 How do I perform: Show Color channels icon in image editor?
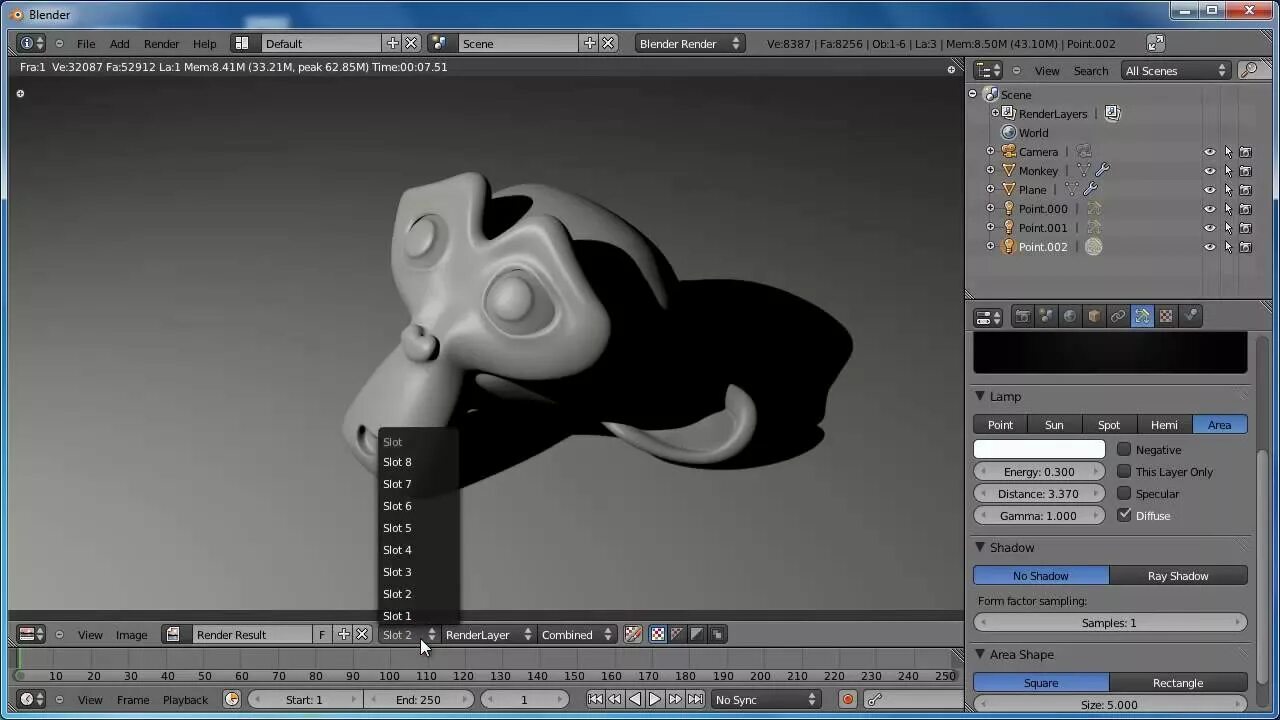pos(657,634)
